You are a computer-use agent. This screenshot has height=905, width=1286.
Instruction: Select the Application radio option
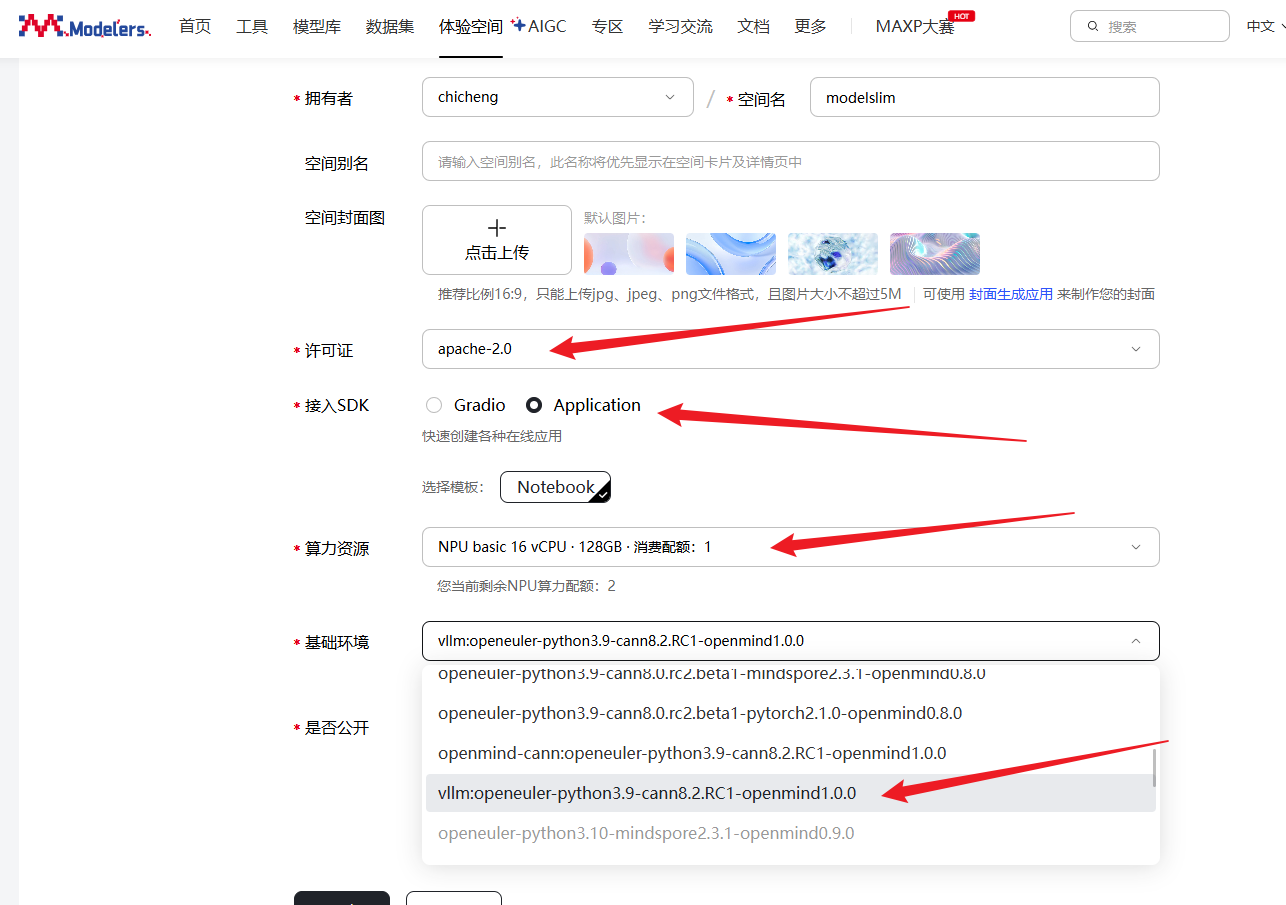point(534,405)
